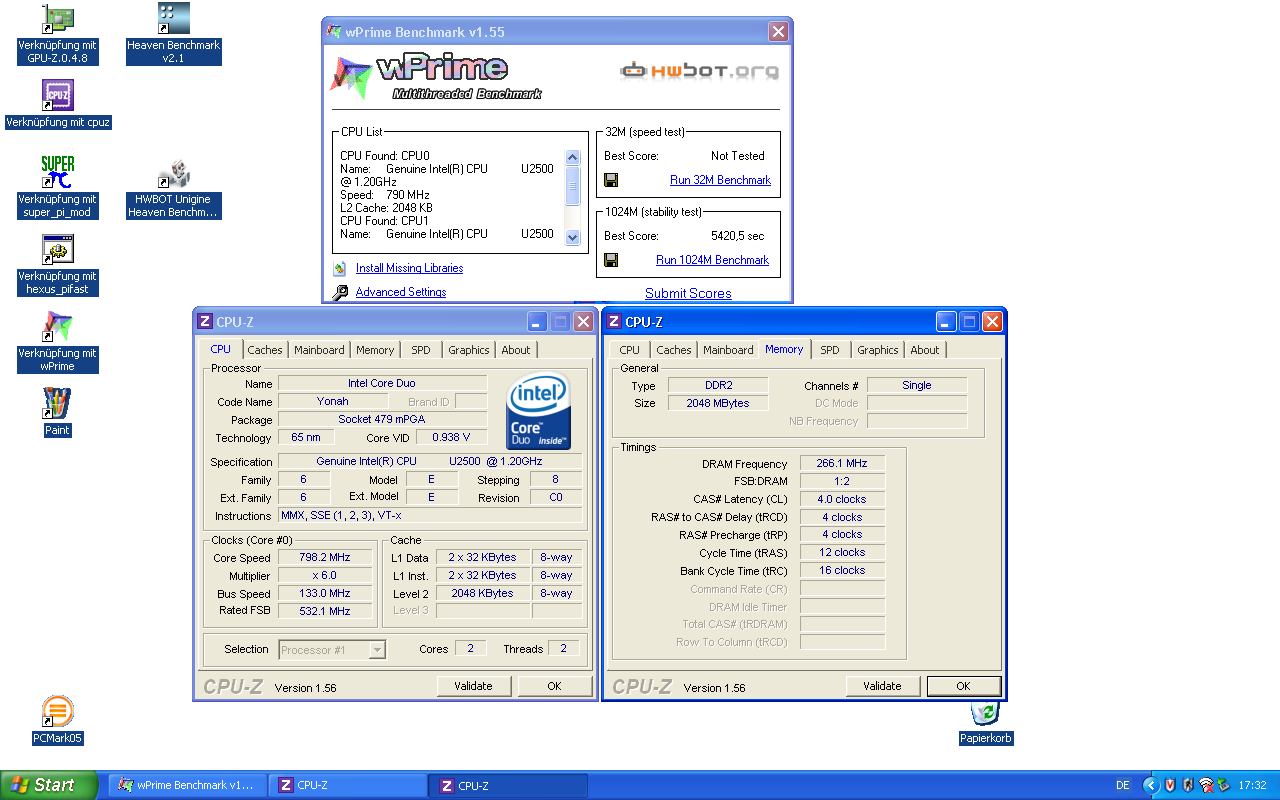1280x800 pixels.
Task: Click the save icon under 32M speed test
Action: (611, 180)
